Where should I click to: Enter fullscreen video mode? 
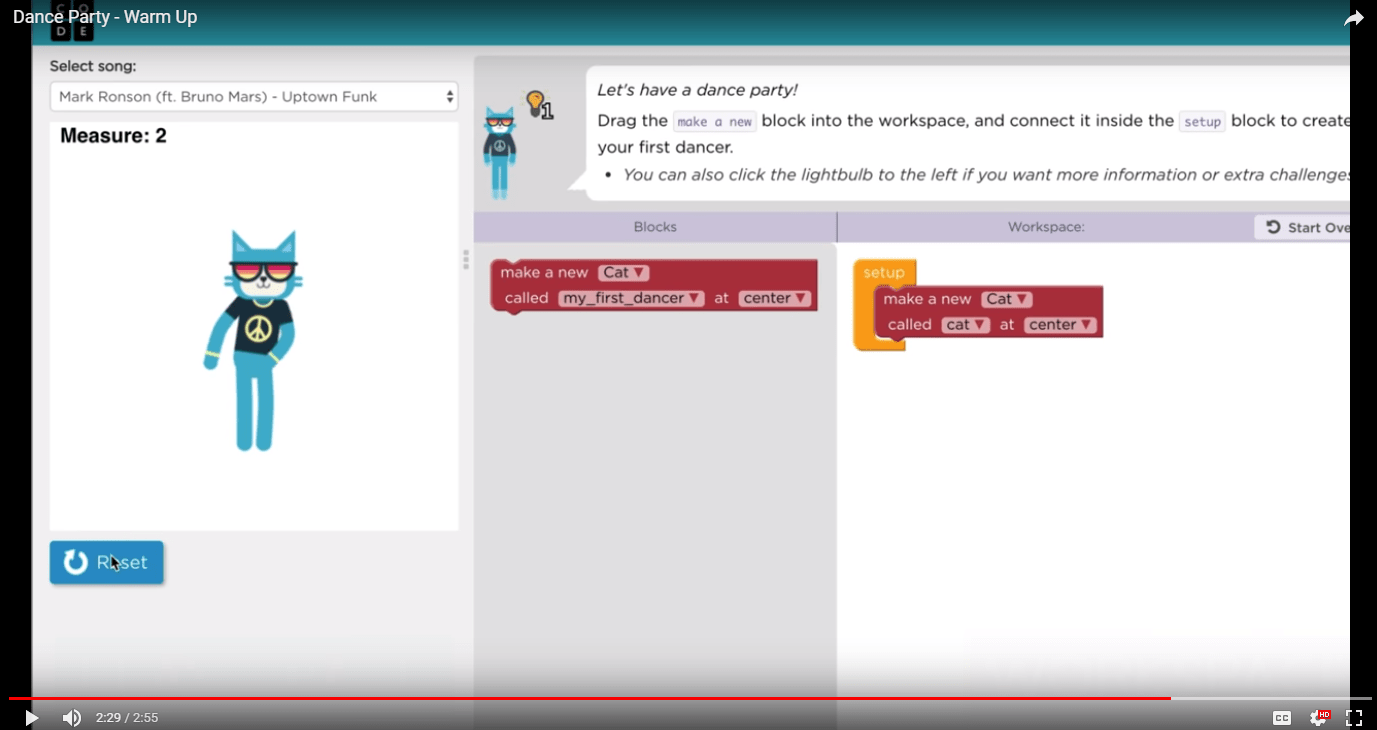pyautogui.click(x=1354, y=717)
